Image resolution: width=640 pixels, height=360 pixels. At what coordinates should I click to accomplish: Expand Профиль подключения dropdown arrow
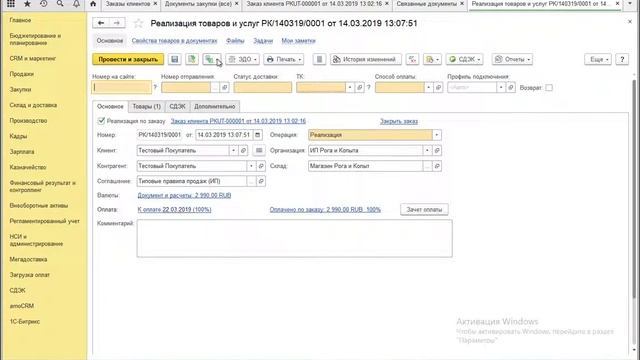click(501, 87)
